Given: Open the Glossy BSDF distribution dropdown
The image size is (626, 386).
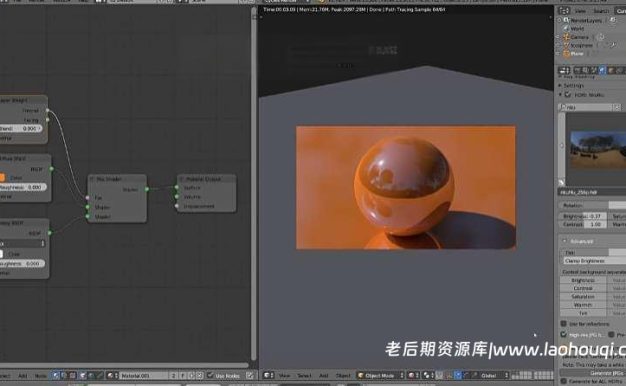Looking at the screenshot, I should (22, 243).
